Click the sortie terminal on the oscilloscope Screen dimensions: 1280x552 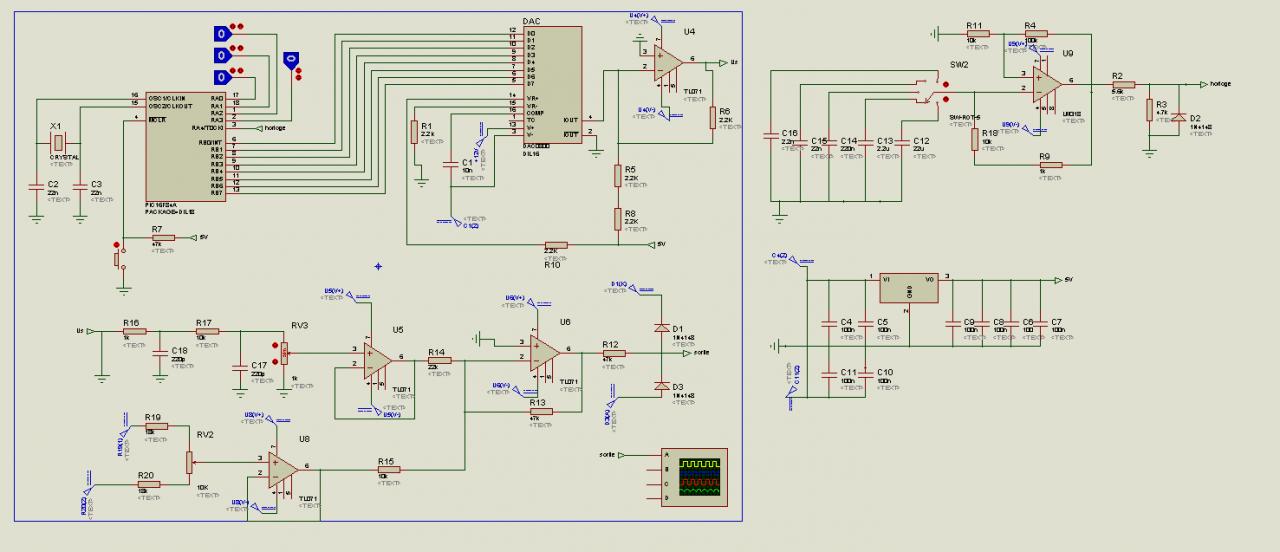click(612, 454)
